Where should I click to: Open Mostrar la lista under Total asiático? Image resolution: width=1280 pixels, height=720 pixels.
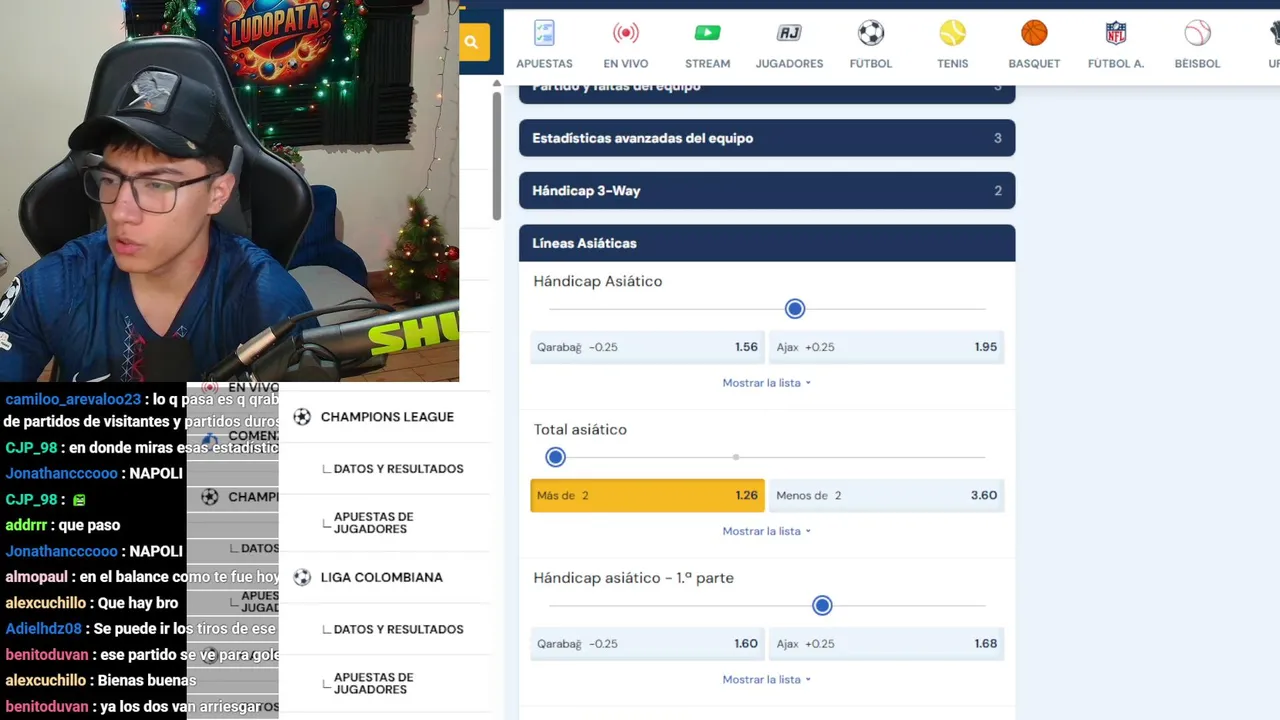pos(767,531)
